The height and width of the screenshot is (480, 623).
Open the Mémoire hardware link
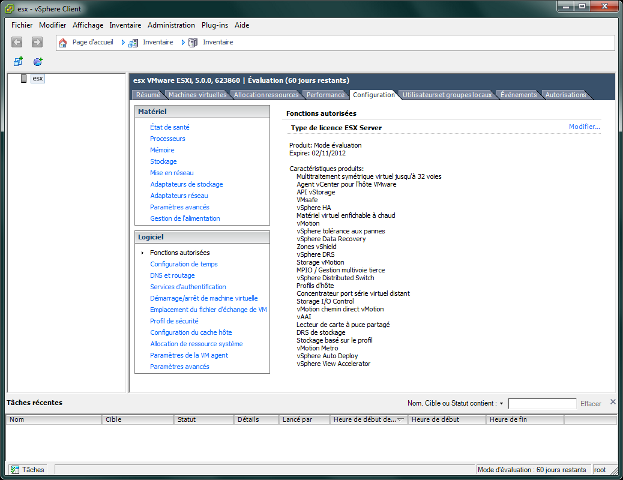pos(162,150)
